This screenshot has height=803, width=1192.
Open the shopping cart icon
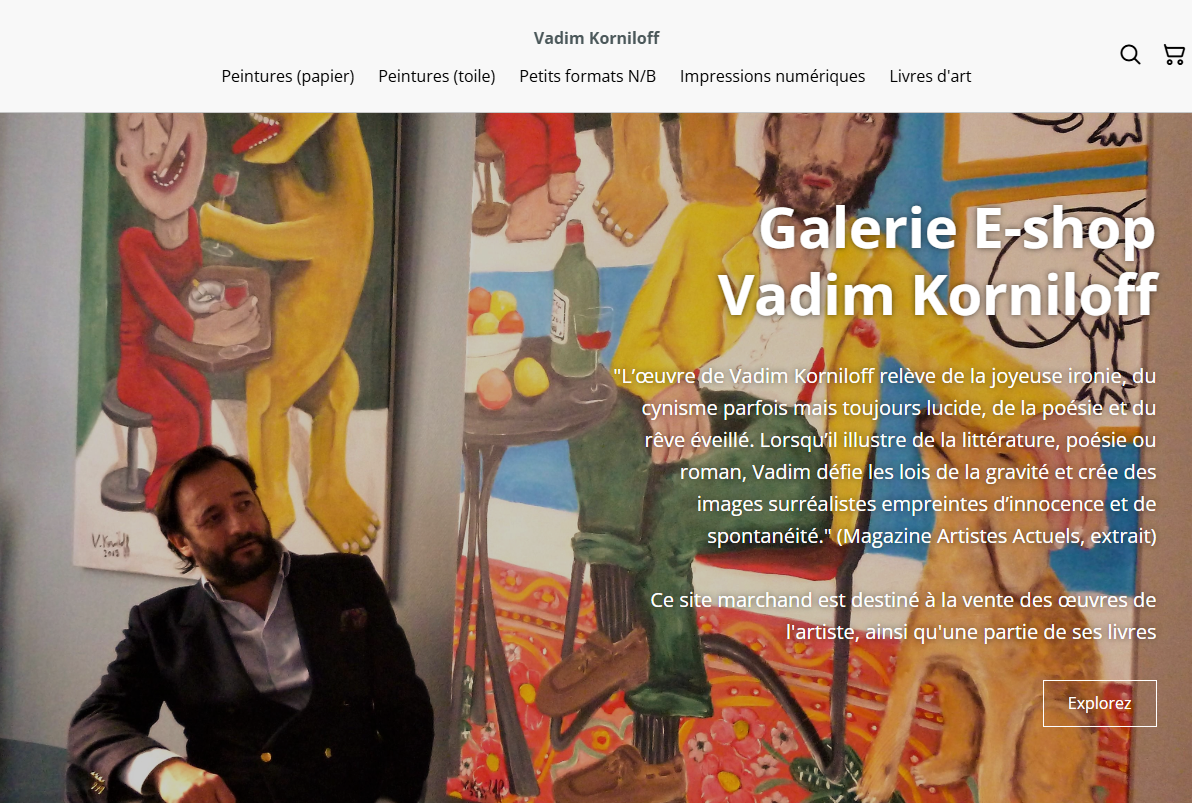[x=1175, y=55]
